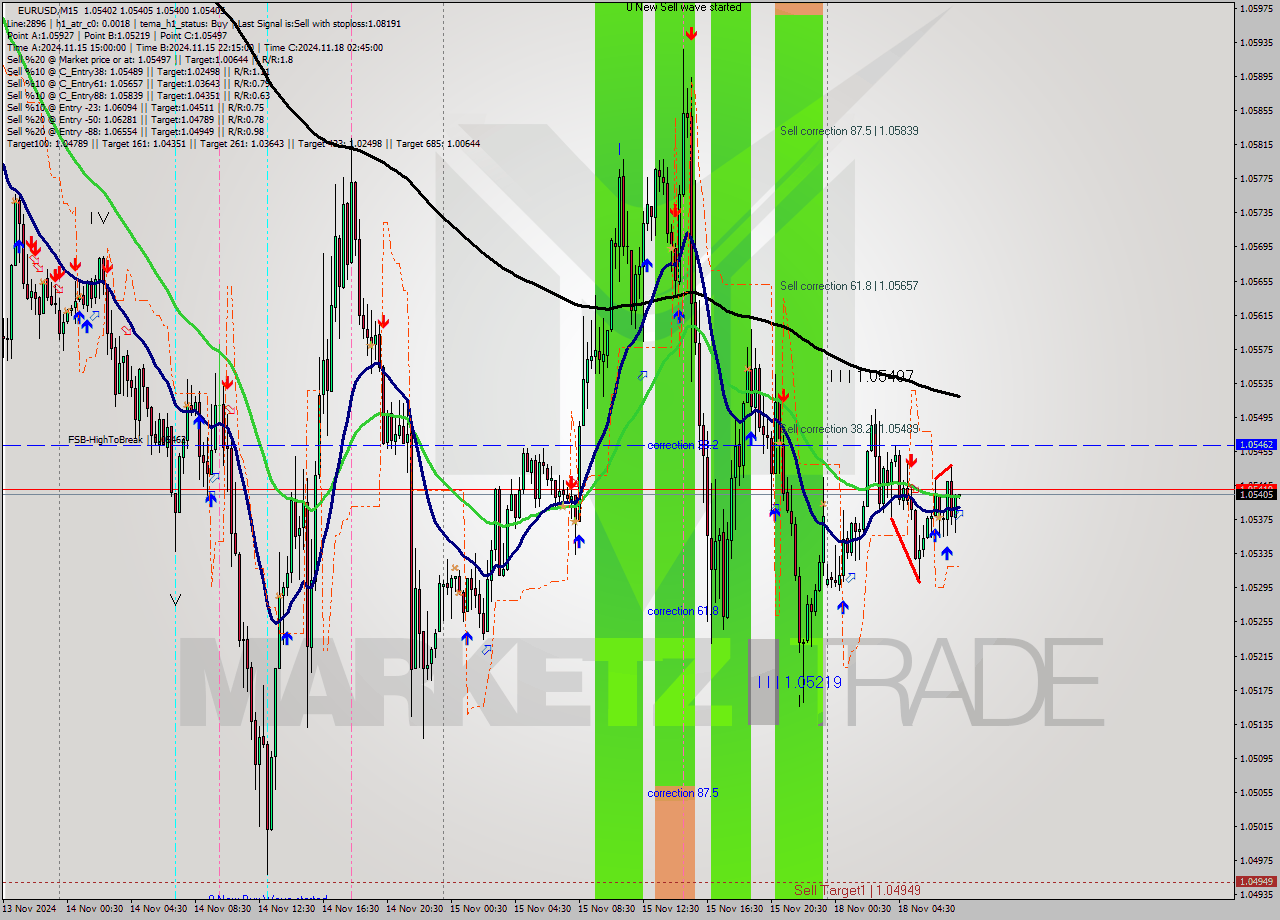This screenshot has height=920, width=1280.
Task: Select 'Sell correction 61.8 | 1.05657' label
Action: pos(849,286)
